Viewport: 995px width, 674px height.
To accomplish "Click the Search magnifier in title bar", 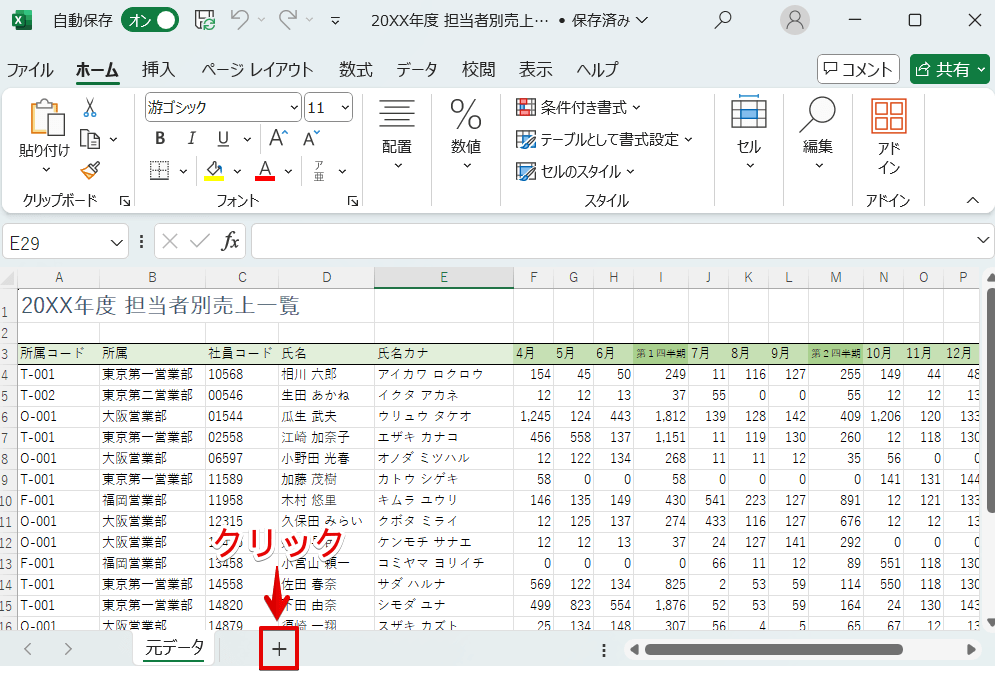I will click(723, 20).
